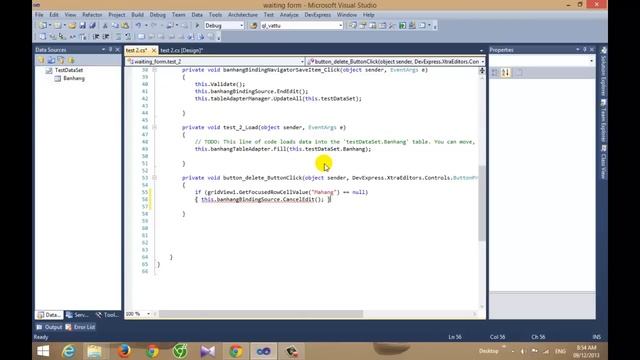This screenshot has width=640, height=360.
Task: Click the ENG language indicator in the tray
Action: pyautogui.click(x=560, y=351)
